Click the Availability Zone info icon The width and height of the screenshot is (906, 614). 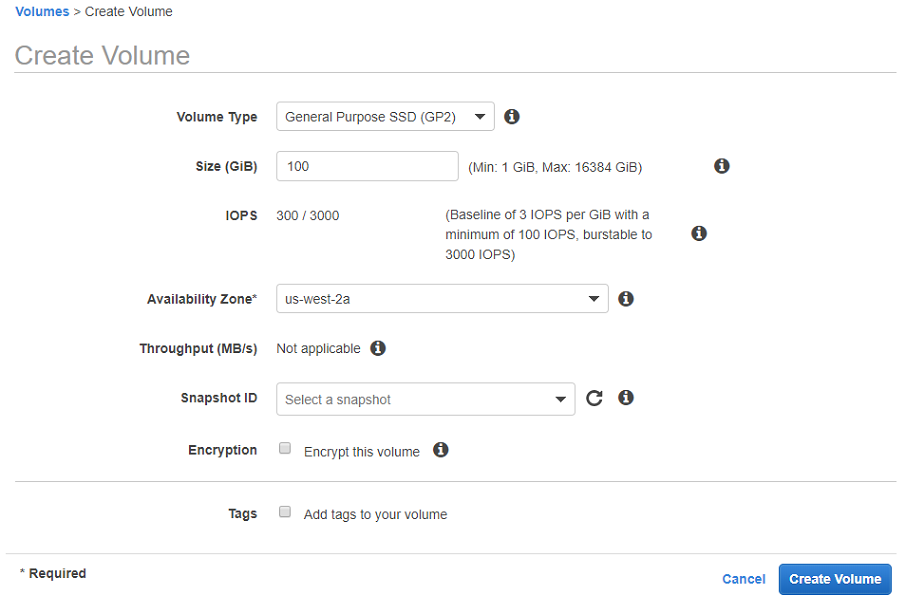(x=626, y=298)
